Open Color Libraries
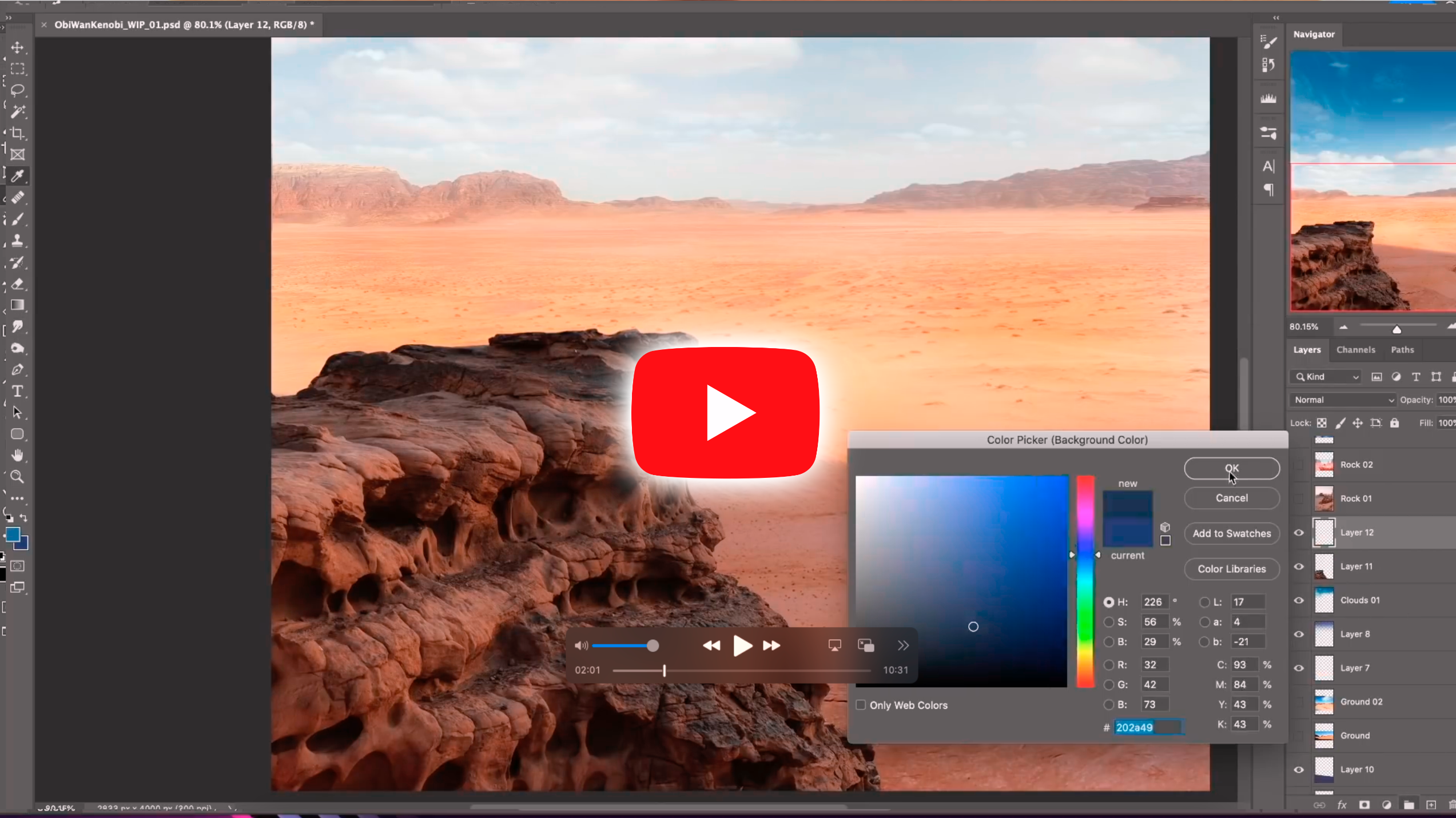Screen dimensions: 1456x818 coord(1231,569)
